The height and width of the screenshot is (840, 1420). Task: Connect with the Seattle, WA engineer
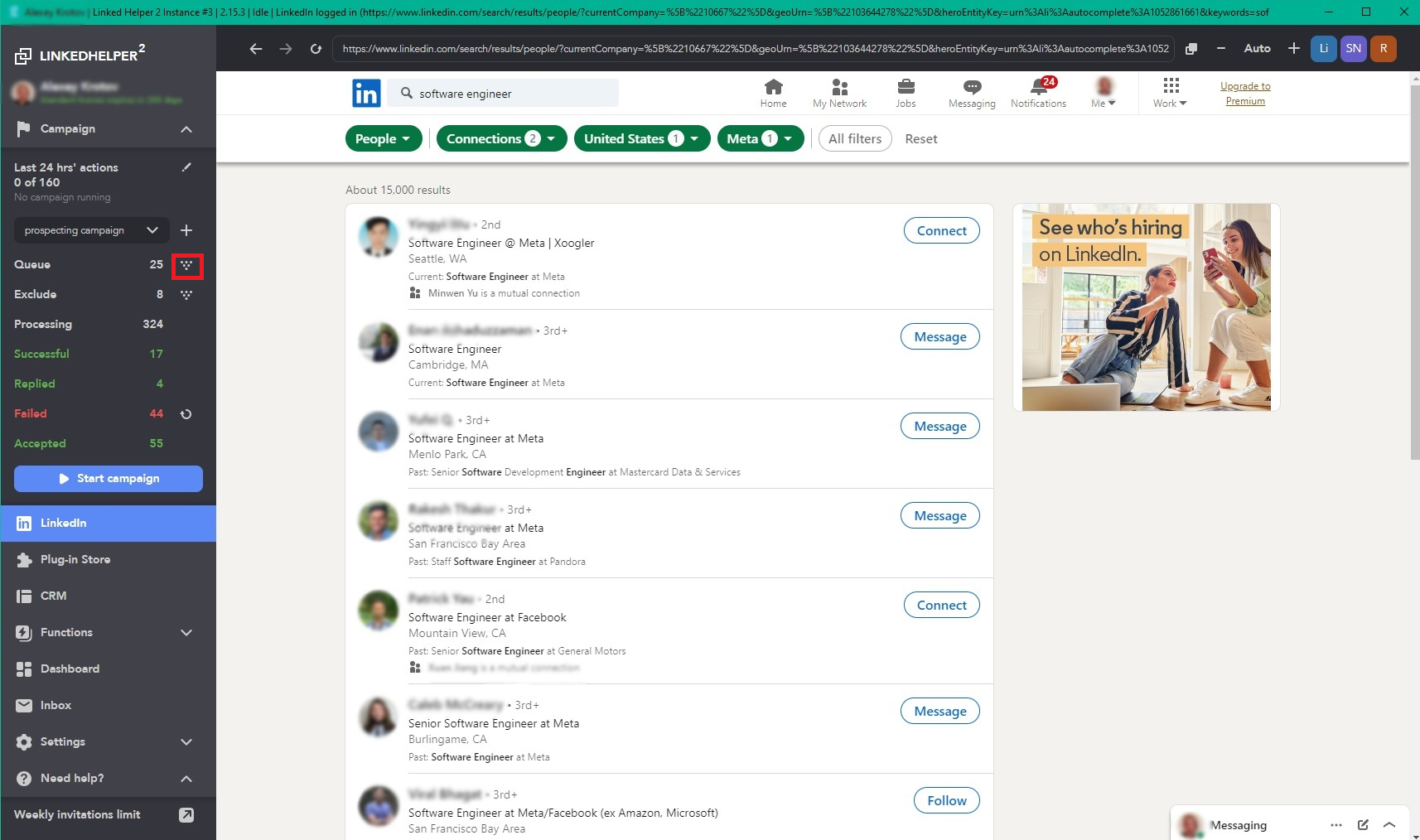(941, 230)
